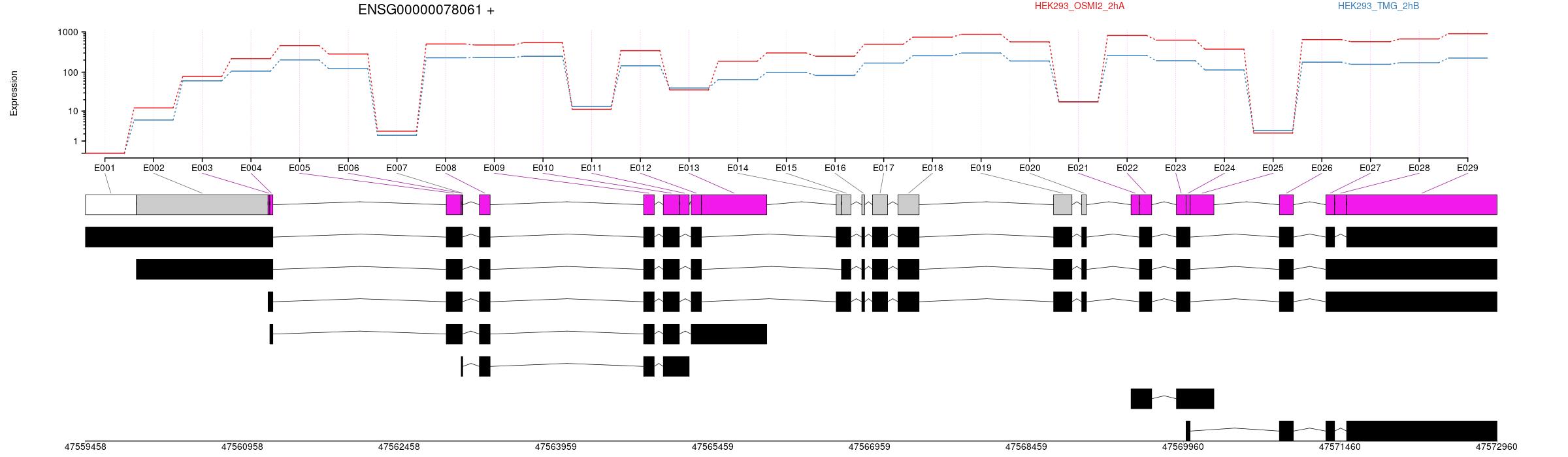The height and width of the screenshot is (457, 1568).
Task: Click the exon label E017
Action: (883, 168)
